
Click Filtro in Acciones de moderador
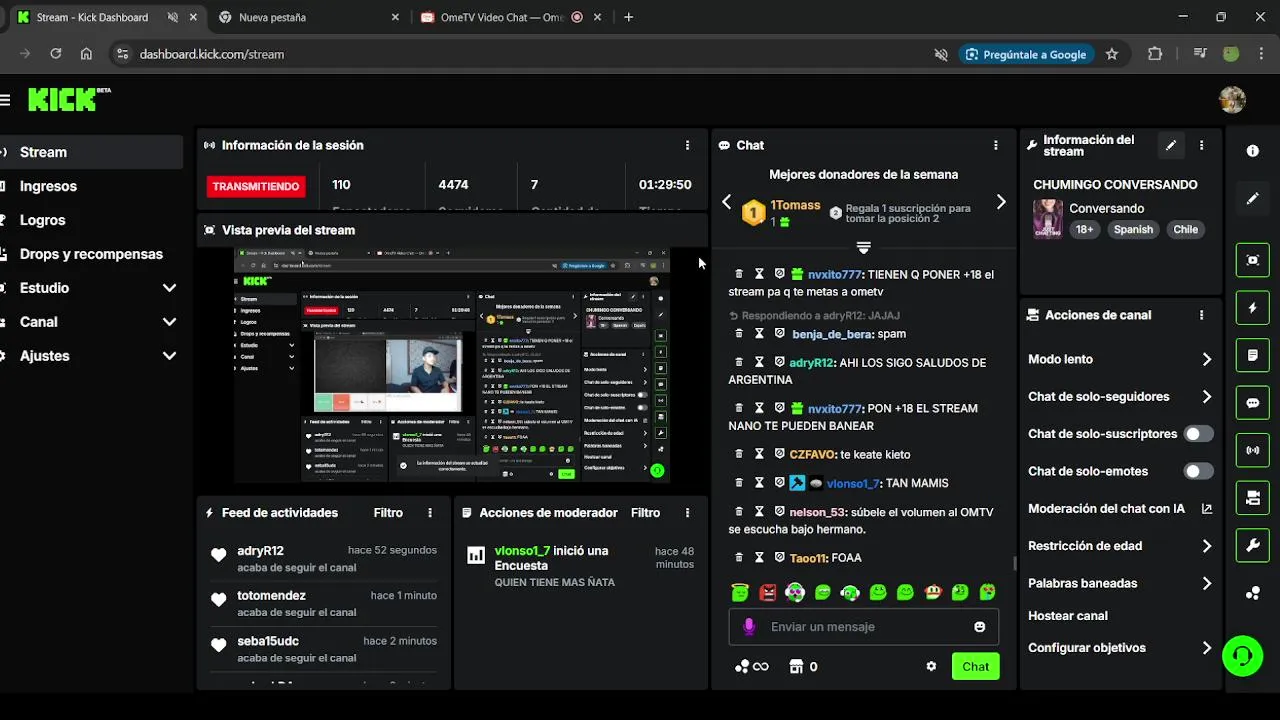tap(645, 513)
